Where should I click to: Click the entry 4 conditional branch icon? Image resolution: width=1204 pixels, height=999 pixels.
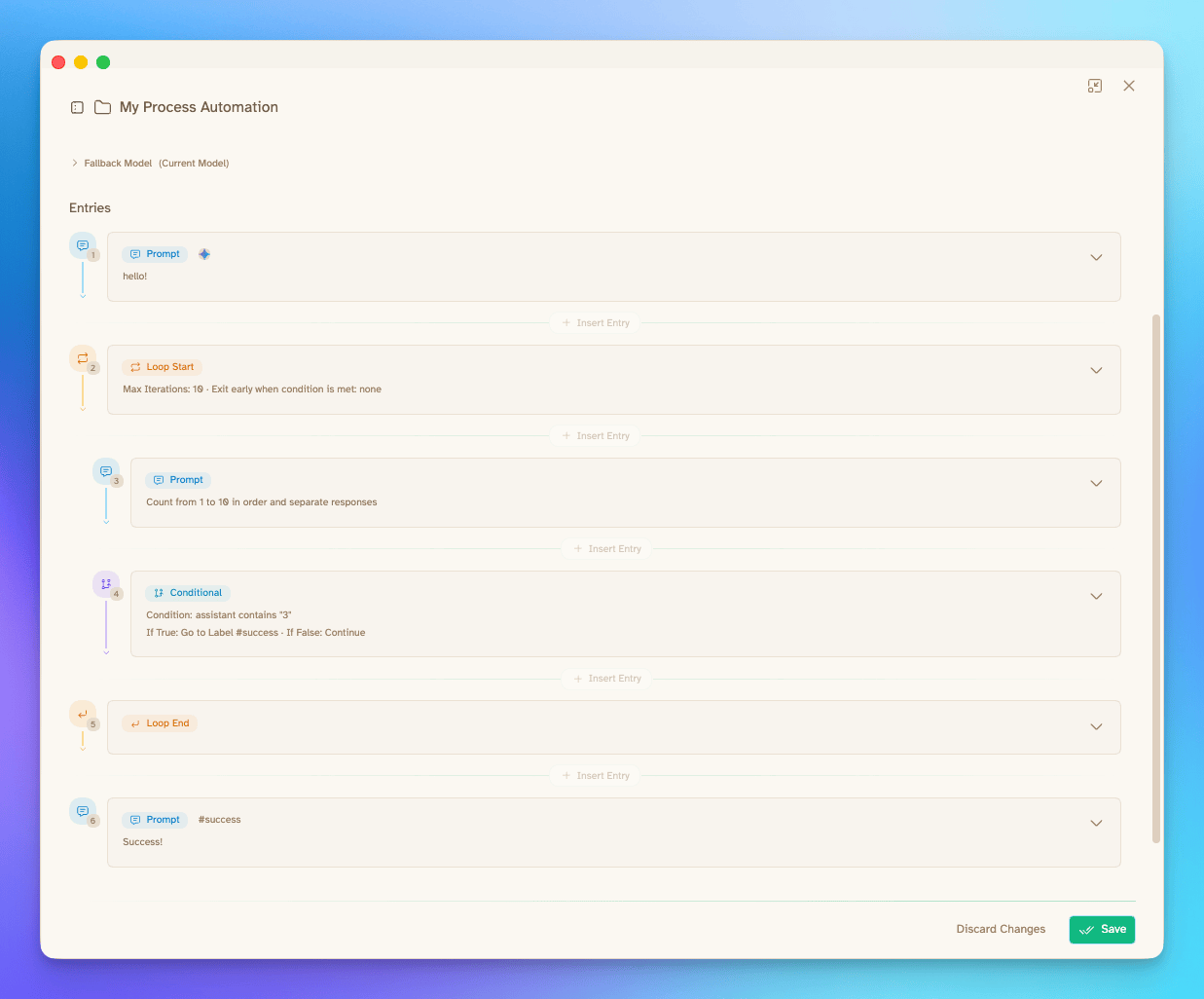pyautogui.click(x=106, y=584)
